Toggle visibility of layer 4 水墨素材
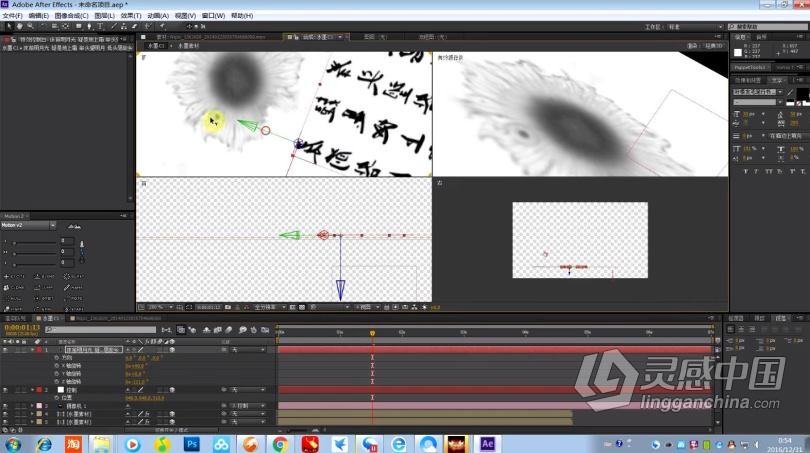810x453 pixels. tap(5, 414)
